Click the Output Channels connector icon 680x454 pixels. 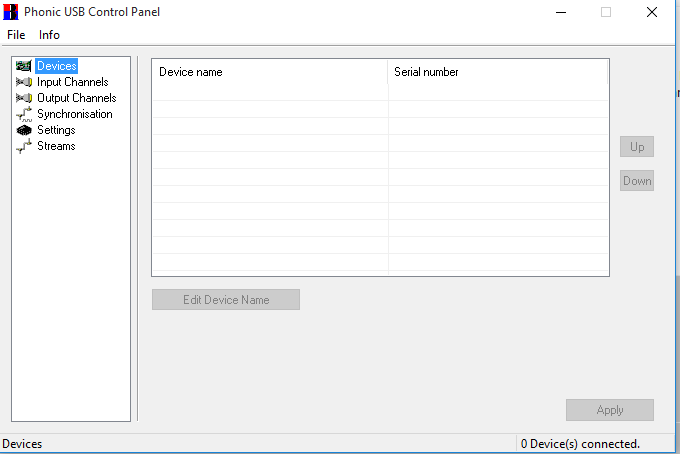point(23,98)
